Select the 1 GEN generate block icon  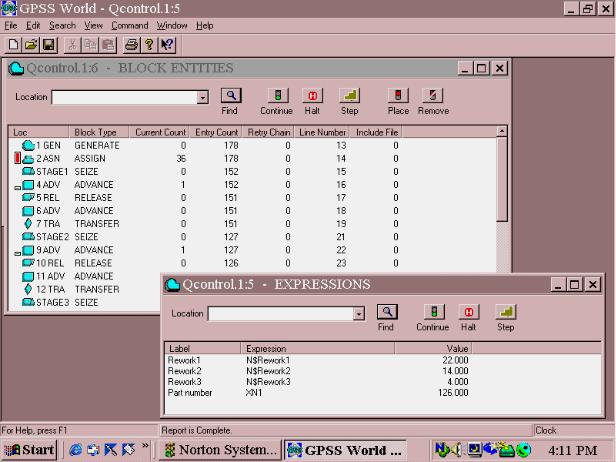tap(28, 145)
